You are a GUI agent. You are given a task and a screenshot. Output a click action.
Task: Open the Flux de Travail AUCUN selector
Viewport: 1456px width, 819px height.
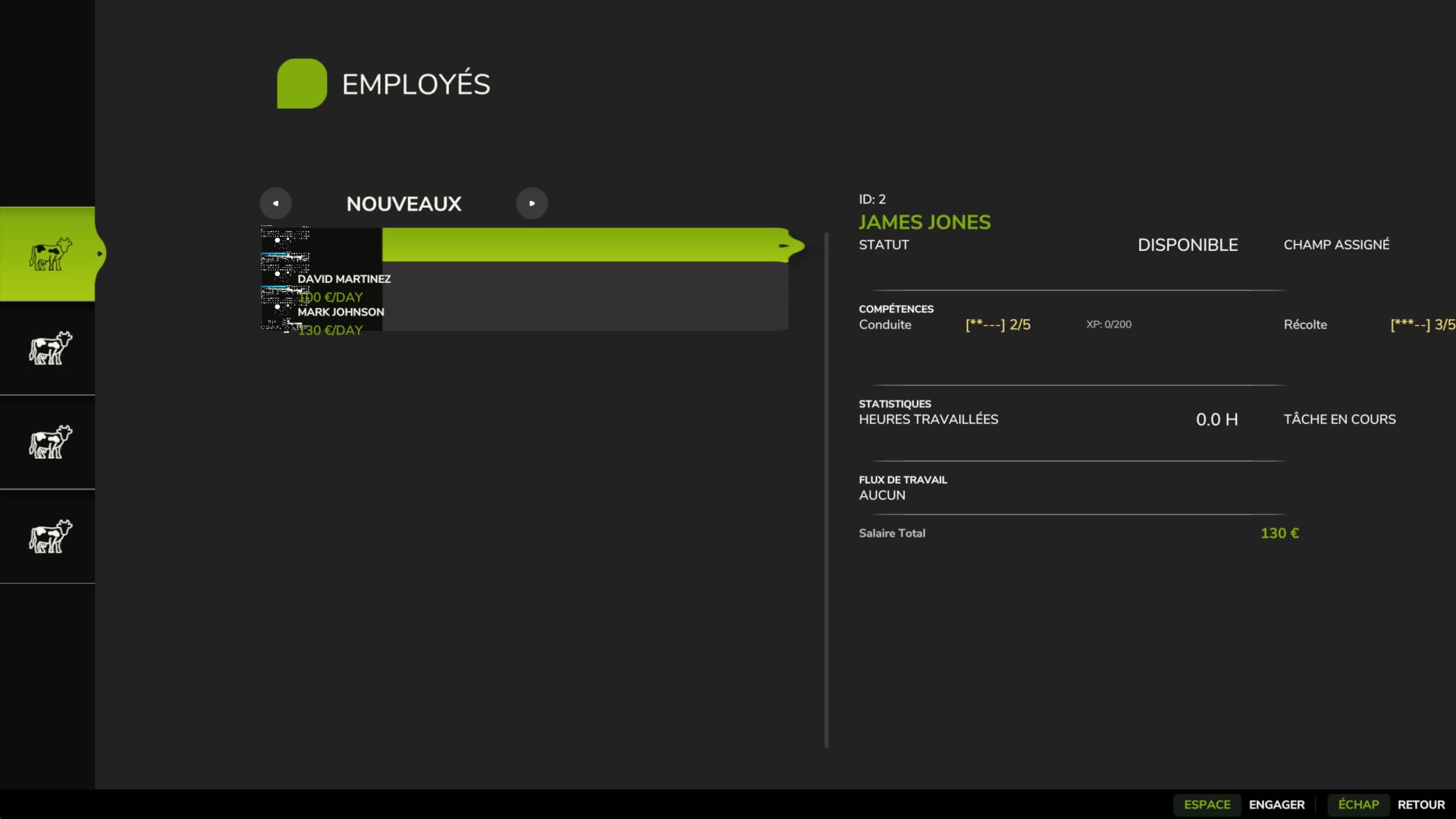[882, 494]
